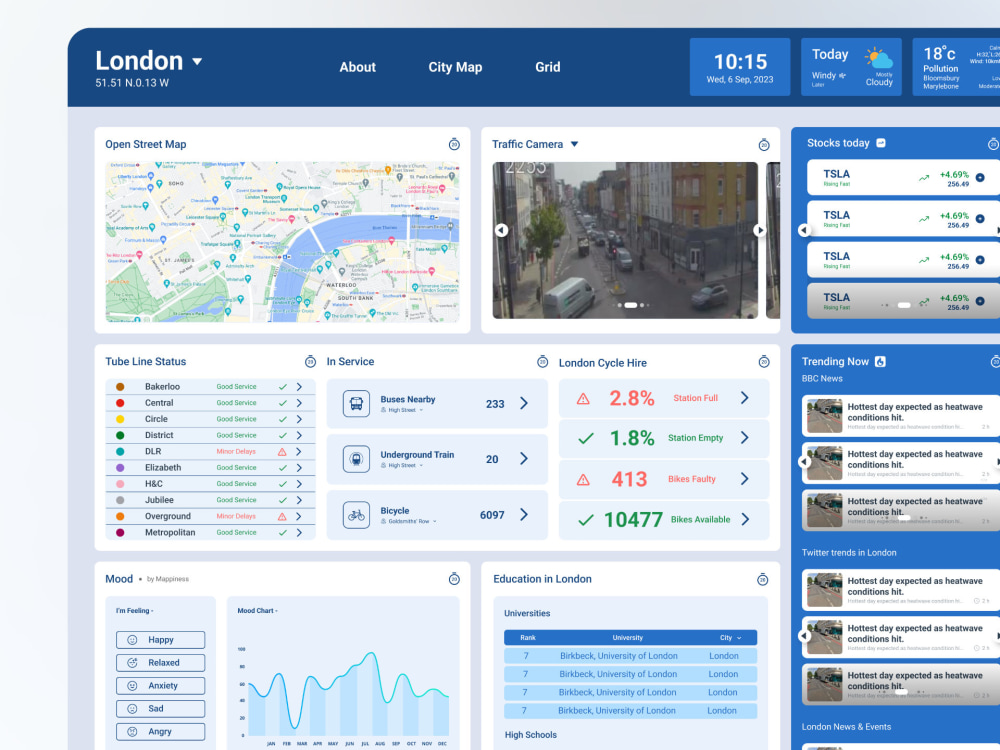1000x750 pixels.
Task: Click Traffic Camera timer icon
Action: [x=763, y=145]
